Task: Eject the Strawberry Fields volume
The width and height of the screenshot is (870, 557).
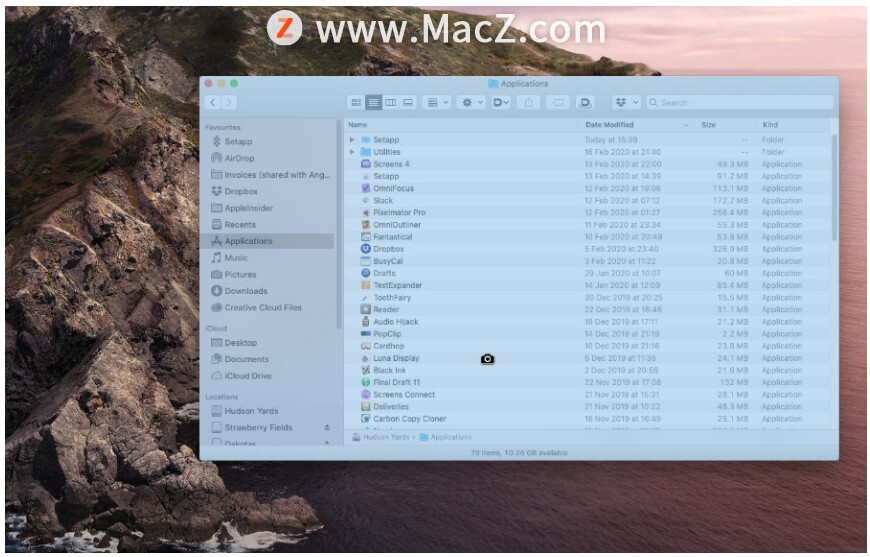Action: click(327, 427)
